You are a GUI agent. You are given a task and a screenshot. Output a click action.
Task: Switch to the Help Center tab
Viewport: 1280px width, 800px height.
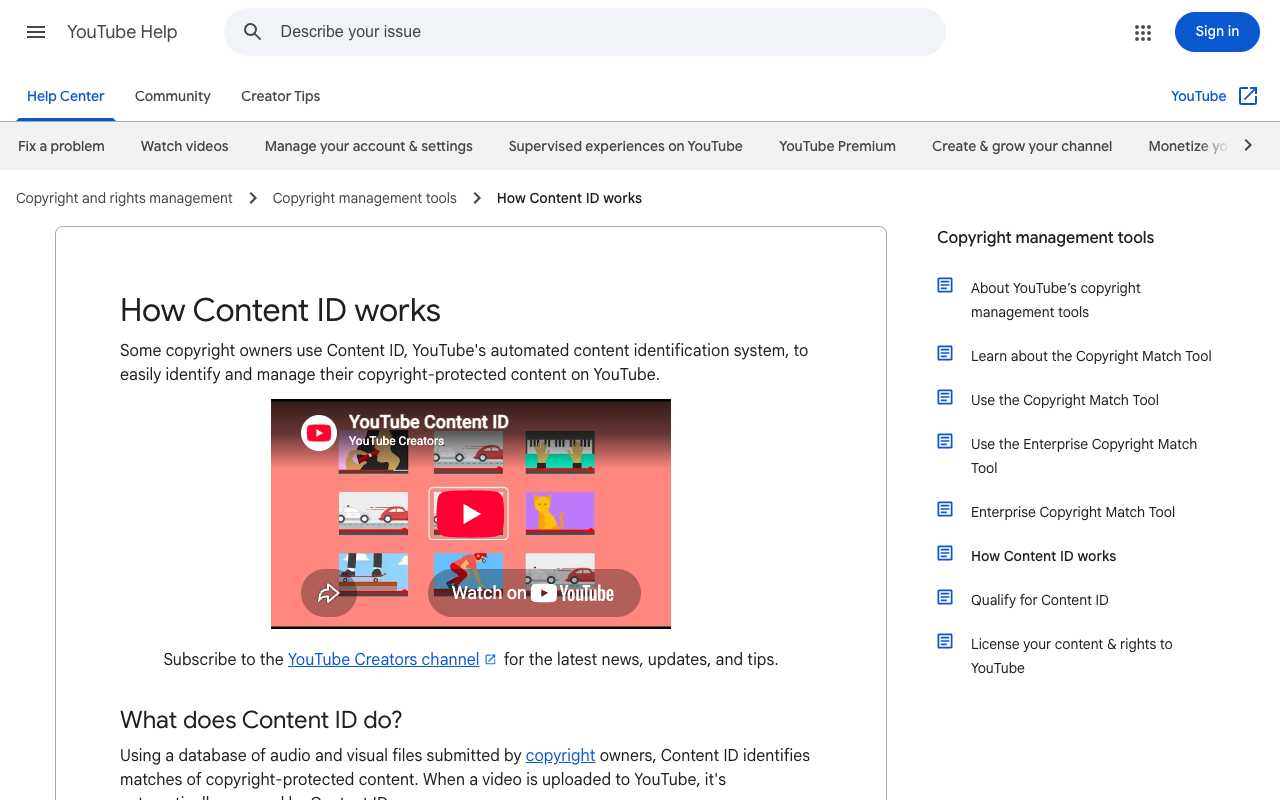(x=66, y=96)
